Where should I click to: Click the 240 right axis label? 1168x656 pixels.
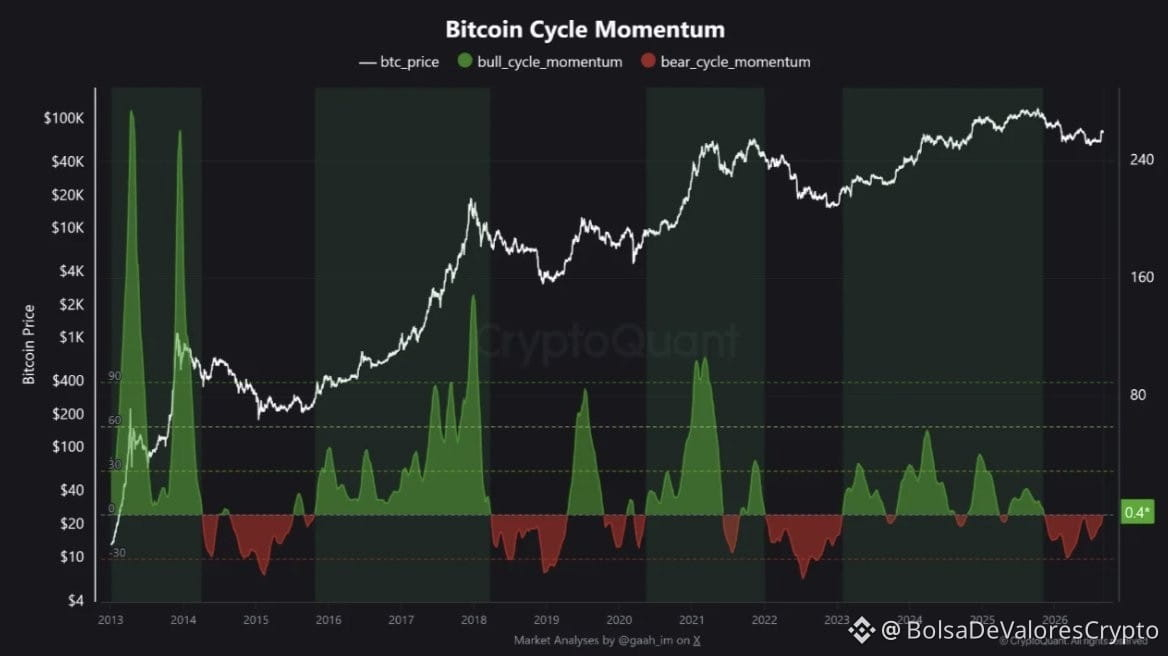(x=1141, y=159)
